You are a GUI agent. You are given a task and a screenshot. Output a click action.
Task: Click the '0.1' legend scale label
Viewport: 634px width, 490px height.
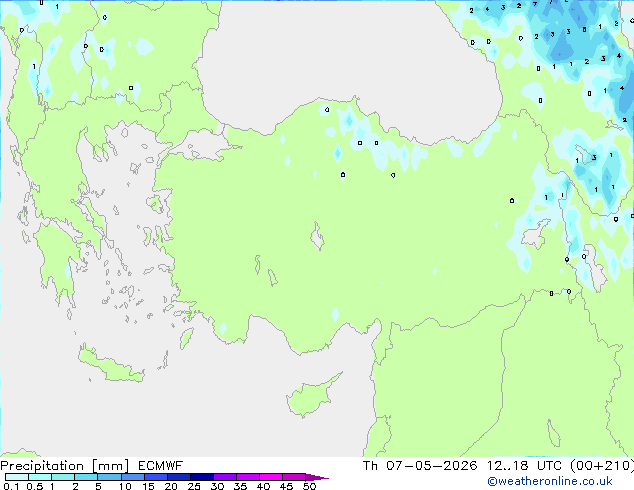tap(11, 486)
